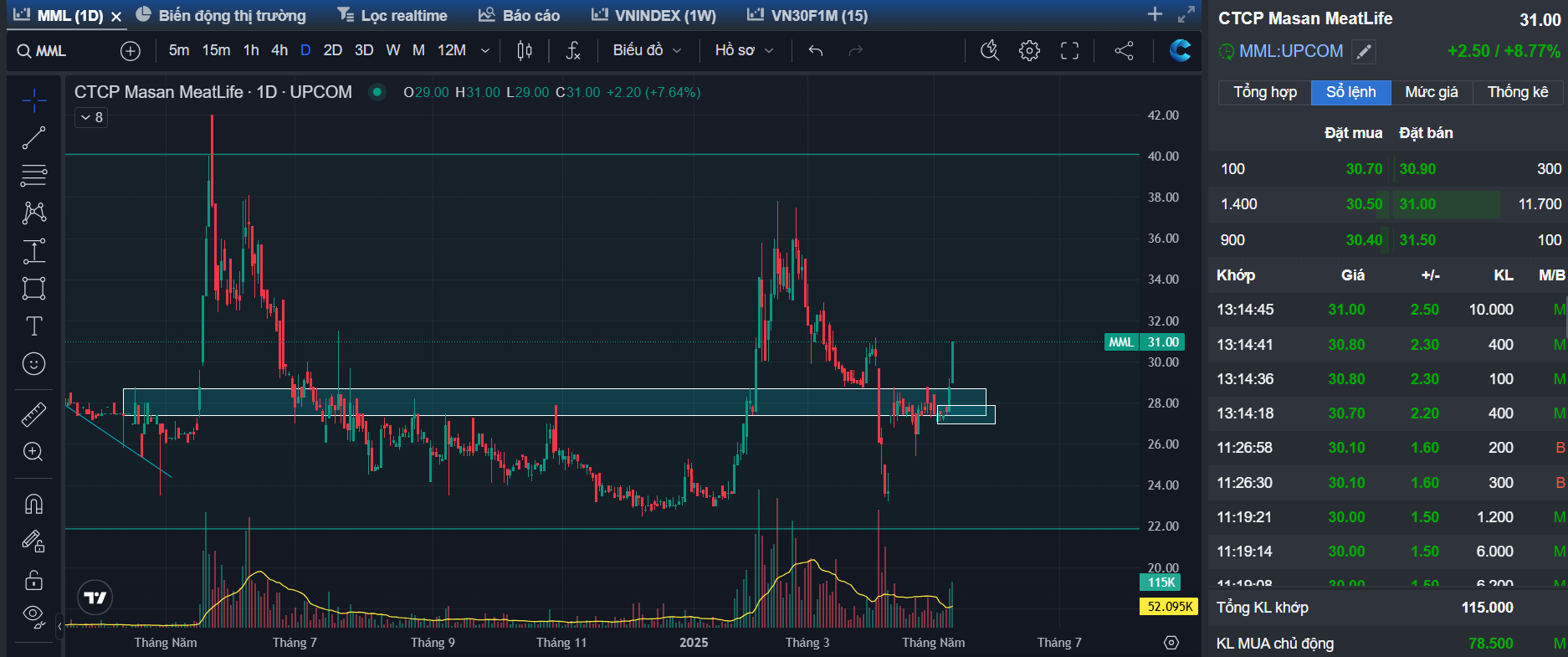Select the XABCD pattern tool
The image size is (1568, 657).
click(34, 213)
